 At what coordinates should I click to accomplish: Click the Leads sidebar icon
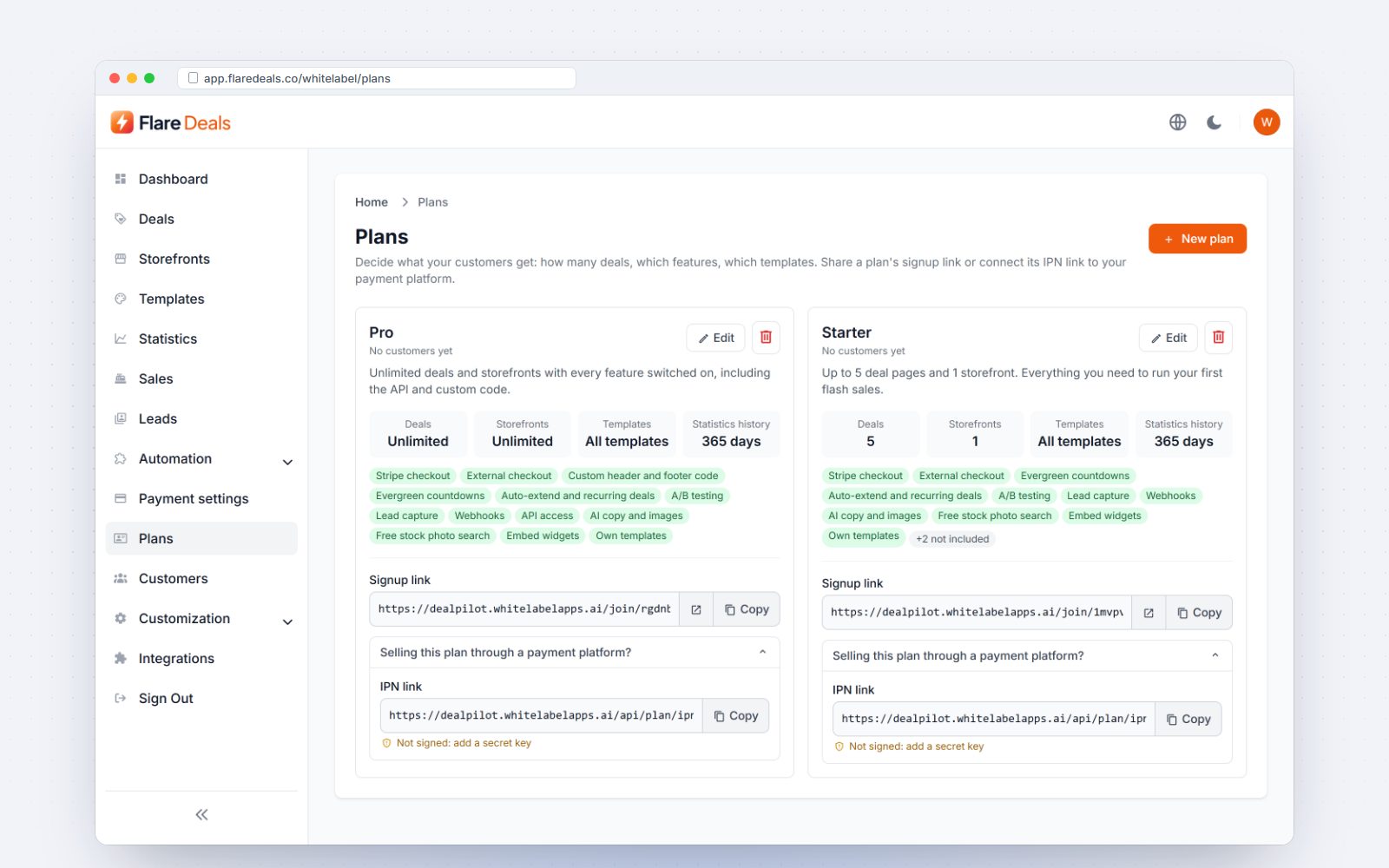tap(121, 418)
